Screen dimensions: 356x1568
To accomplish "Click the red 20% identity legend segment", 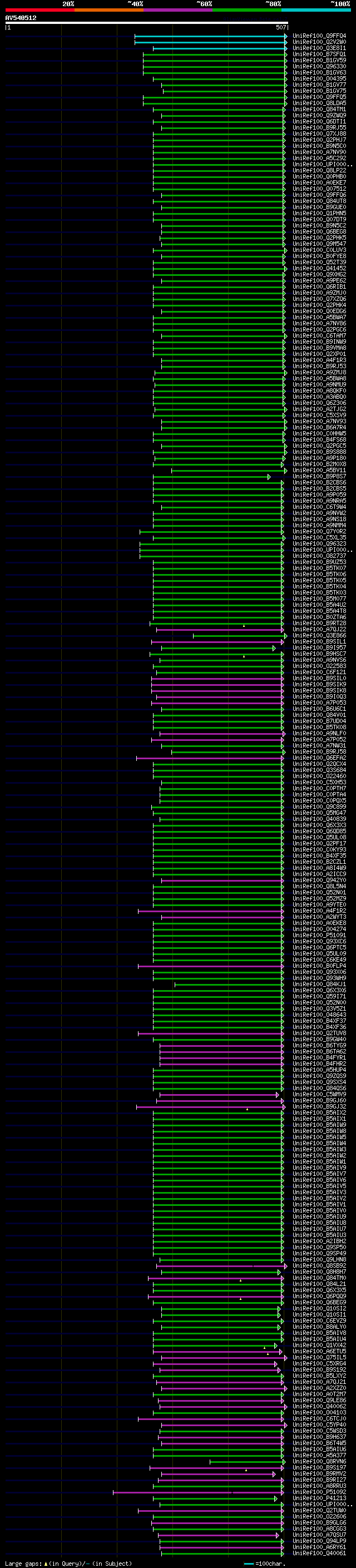I will click(39, 10).
